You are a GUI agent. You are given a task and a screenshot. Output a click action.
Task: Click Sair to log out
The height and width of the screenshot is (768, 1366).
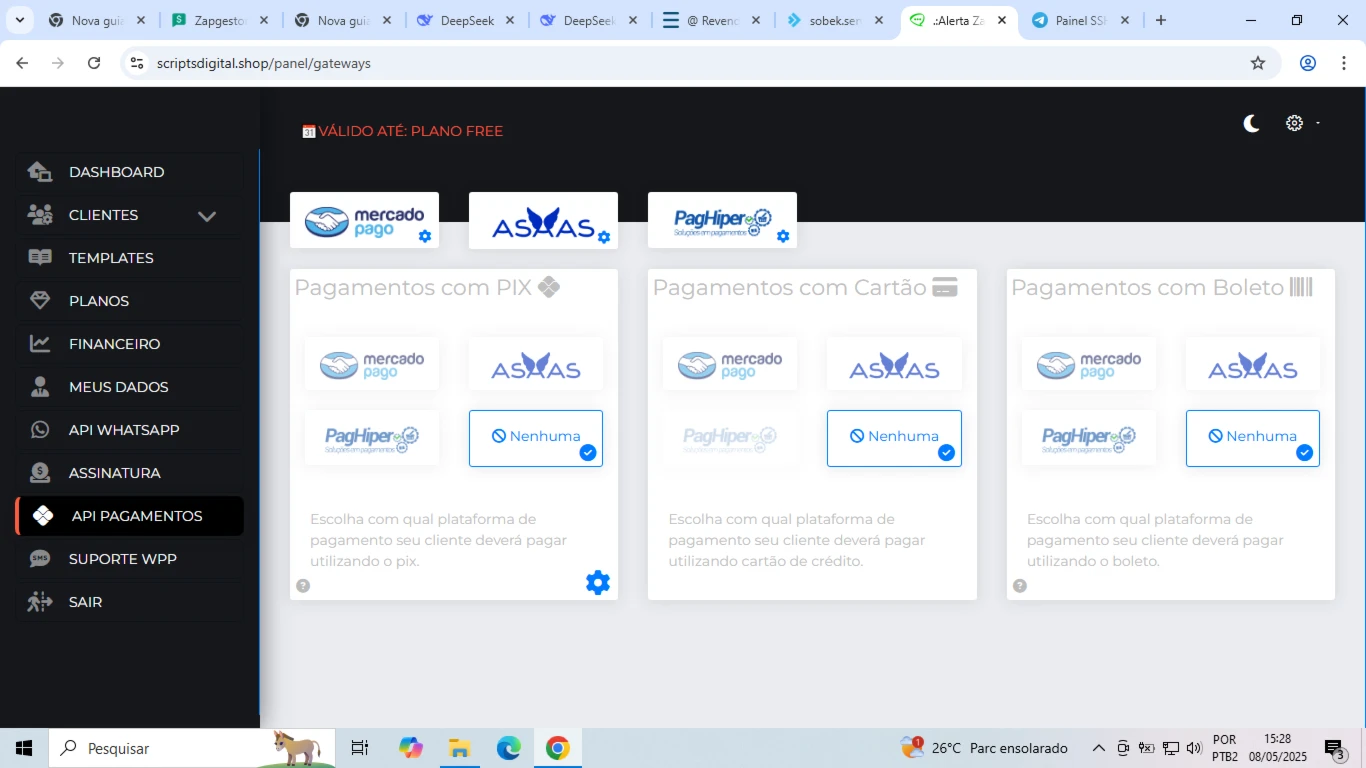pos(130,602)
